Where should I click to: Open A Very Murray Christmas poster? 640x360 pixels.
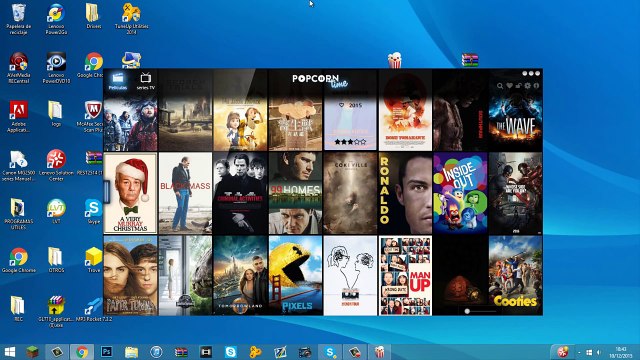point(130,193)
